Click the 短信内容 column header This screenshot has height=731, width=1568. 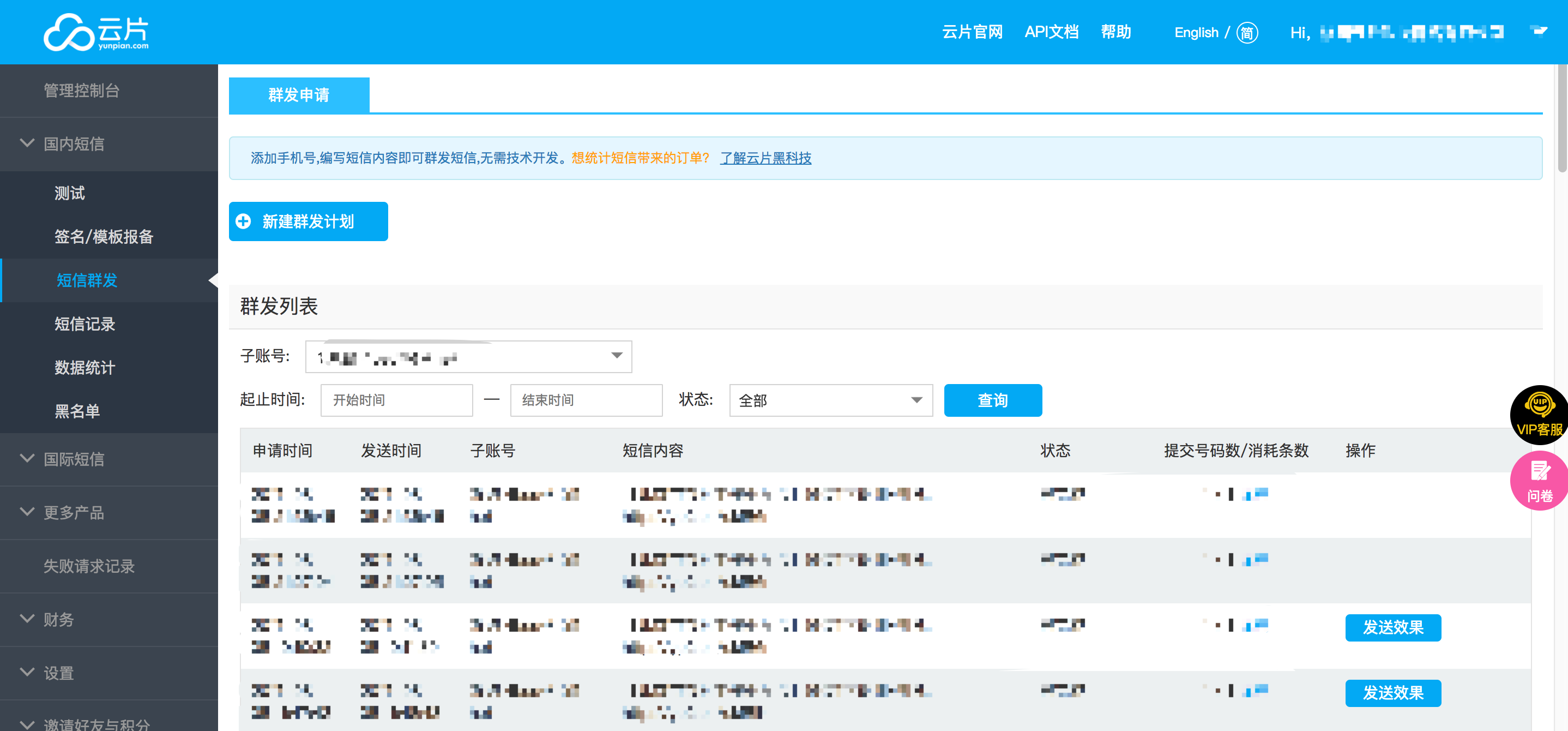[x=653, y=451]
